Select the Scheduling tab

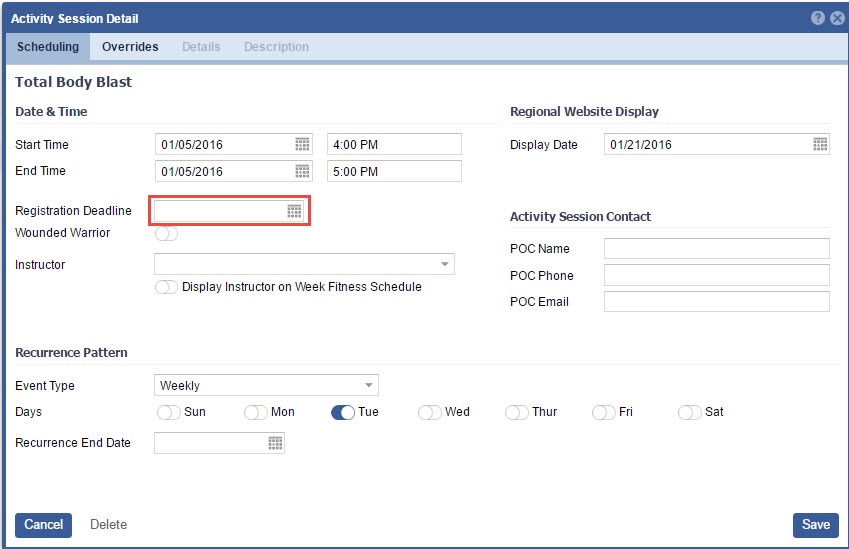click(x=48, y=47)
